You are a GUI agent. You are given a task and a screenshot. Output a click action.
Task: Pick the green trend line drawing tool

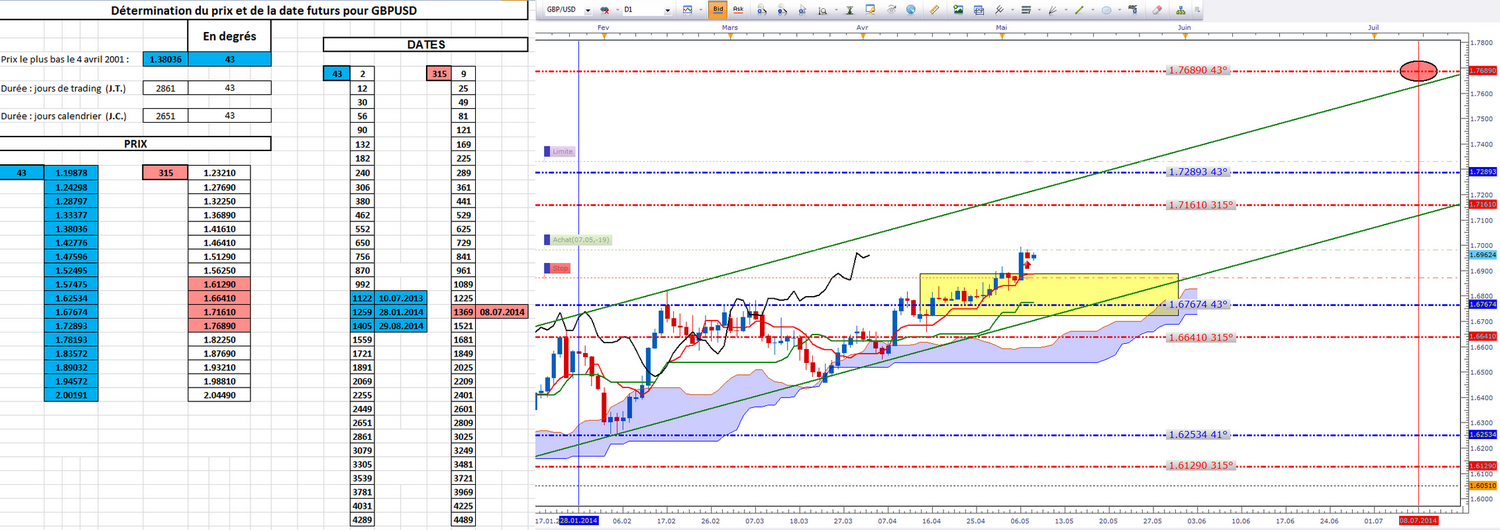coord(1080,9)
